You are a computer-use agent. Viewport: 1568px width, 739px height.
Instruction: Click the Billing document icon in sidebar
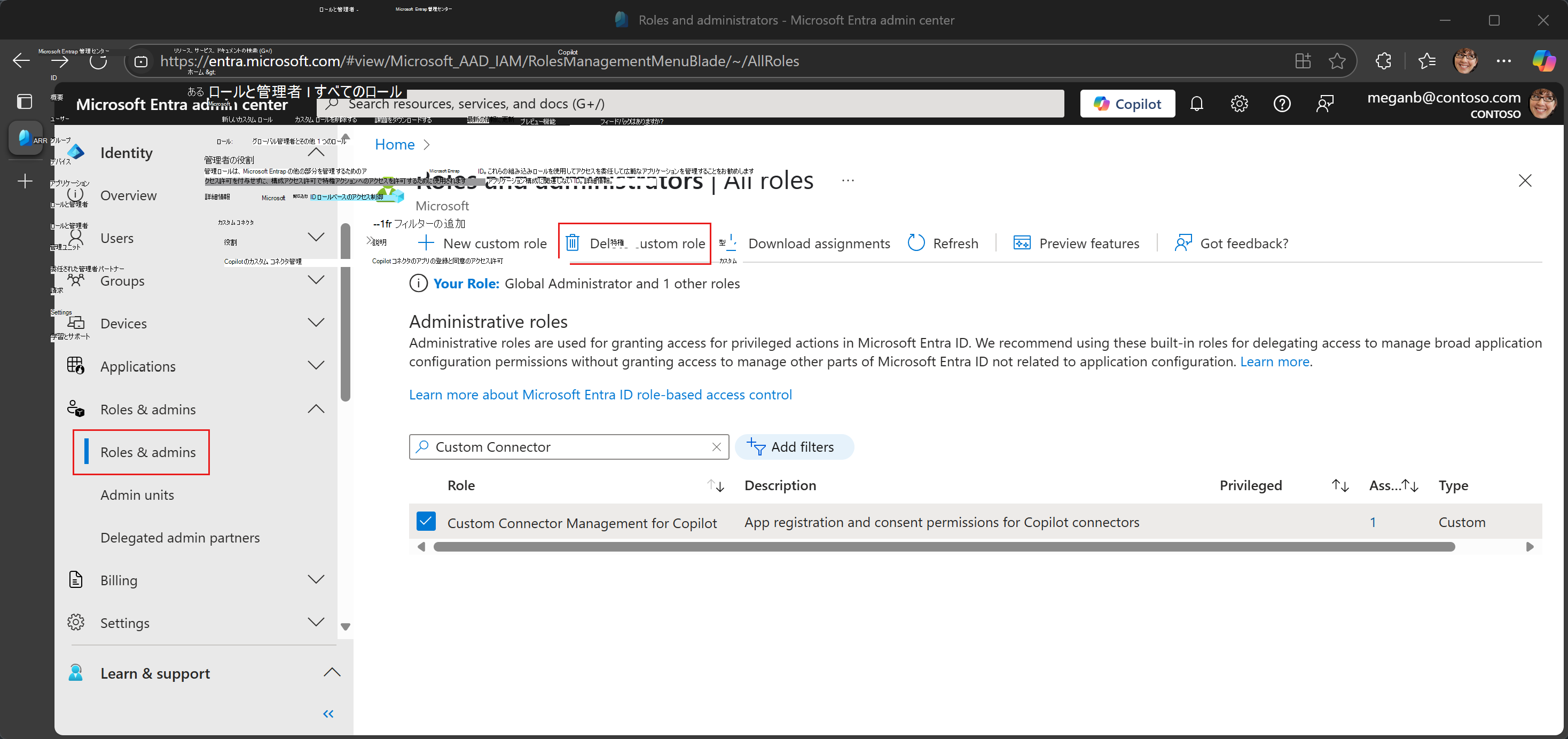coord(75,579)
